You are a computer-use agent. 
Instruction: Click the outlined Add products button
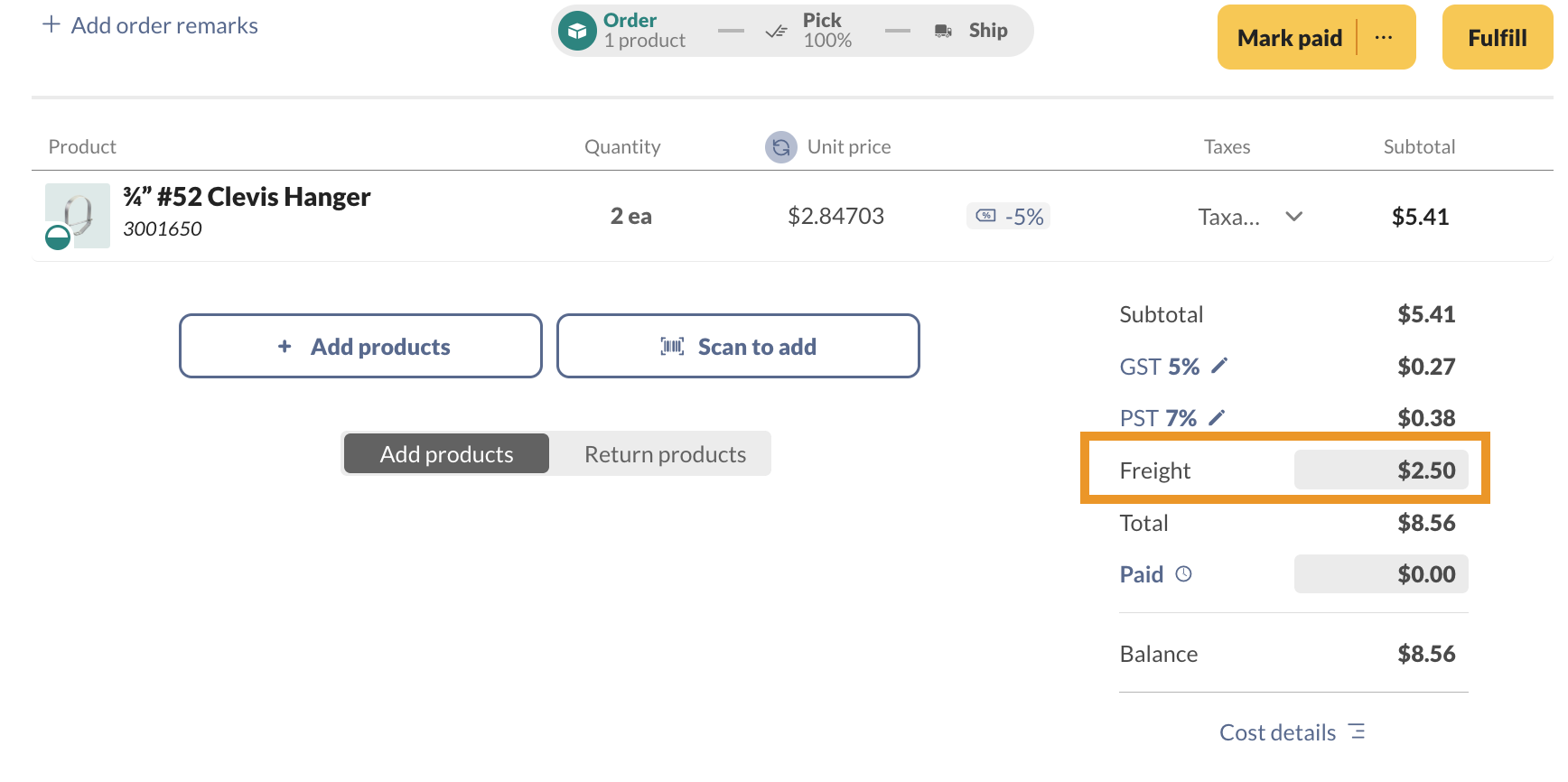click(x=360, y=347)
